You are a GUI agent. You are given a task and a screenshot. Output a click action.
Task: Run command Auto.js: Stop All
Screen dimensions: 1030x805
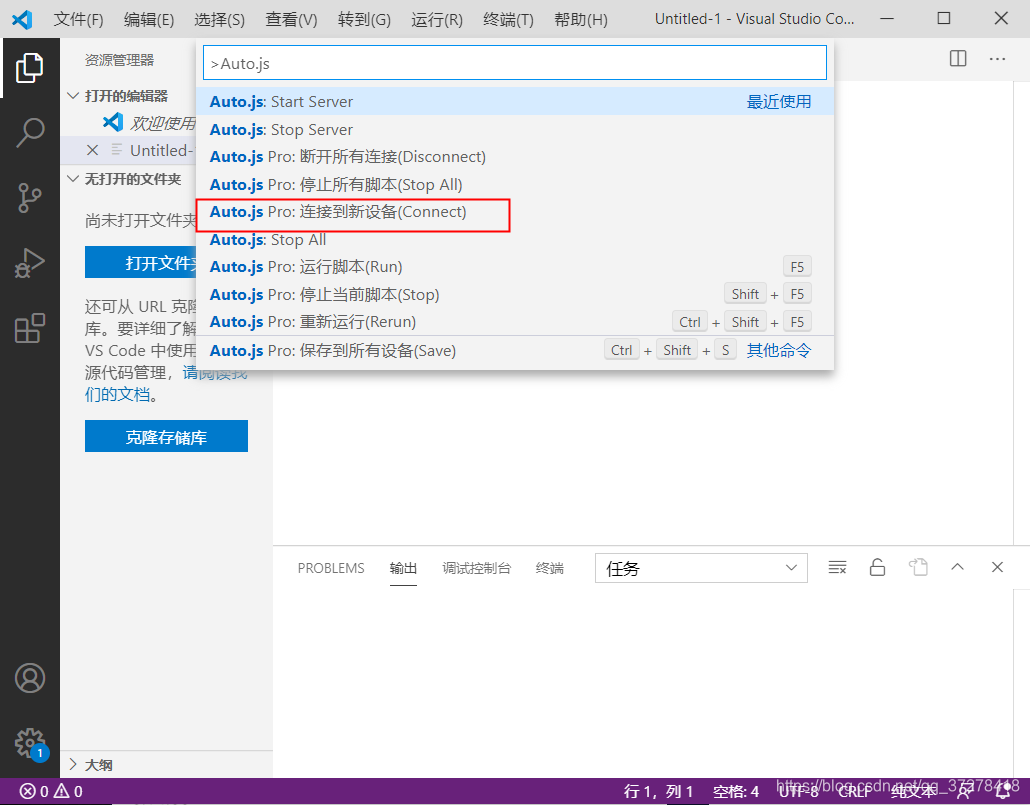(x=515, y=240)
